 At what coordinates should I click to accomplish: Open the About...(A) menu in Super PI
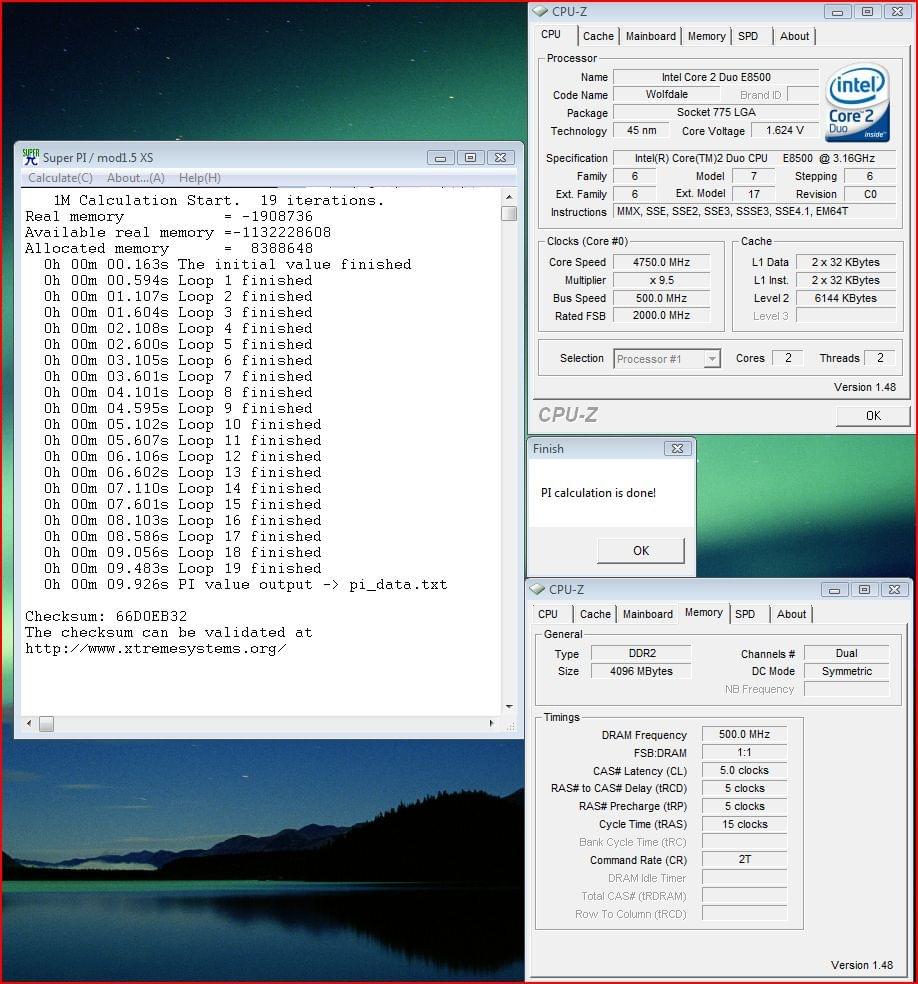136,178
